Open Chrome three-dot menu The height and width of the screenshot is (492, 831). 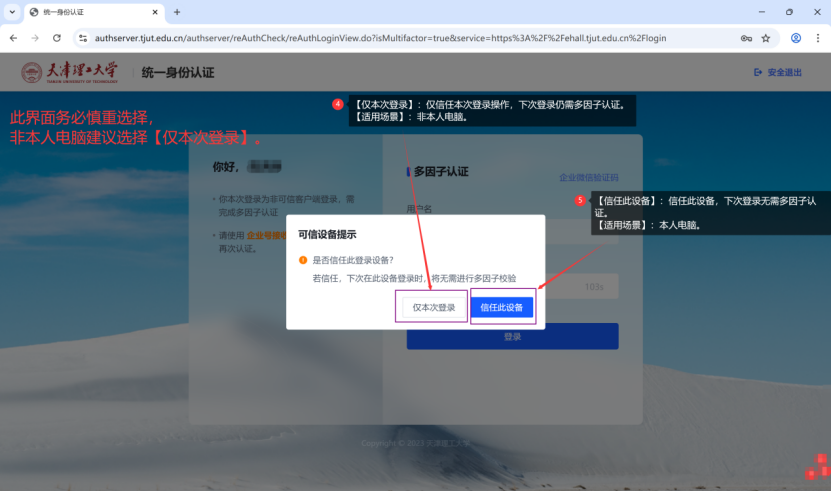[818, 38]
